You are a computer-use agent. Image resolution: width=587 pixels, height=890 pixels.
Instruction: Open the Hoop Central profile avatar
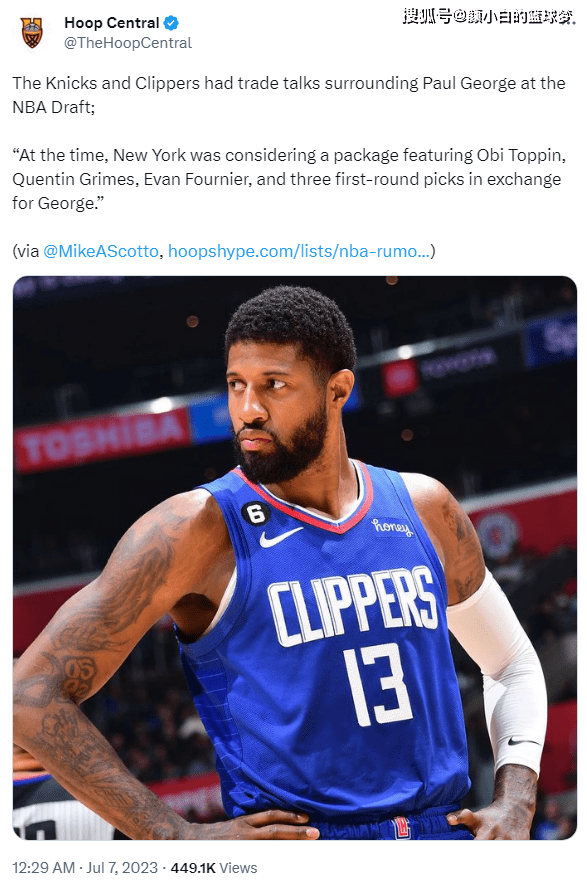click(x=32, y=32)
